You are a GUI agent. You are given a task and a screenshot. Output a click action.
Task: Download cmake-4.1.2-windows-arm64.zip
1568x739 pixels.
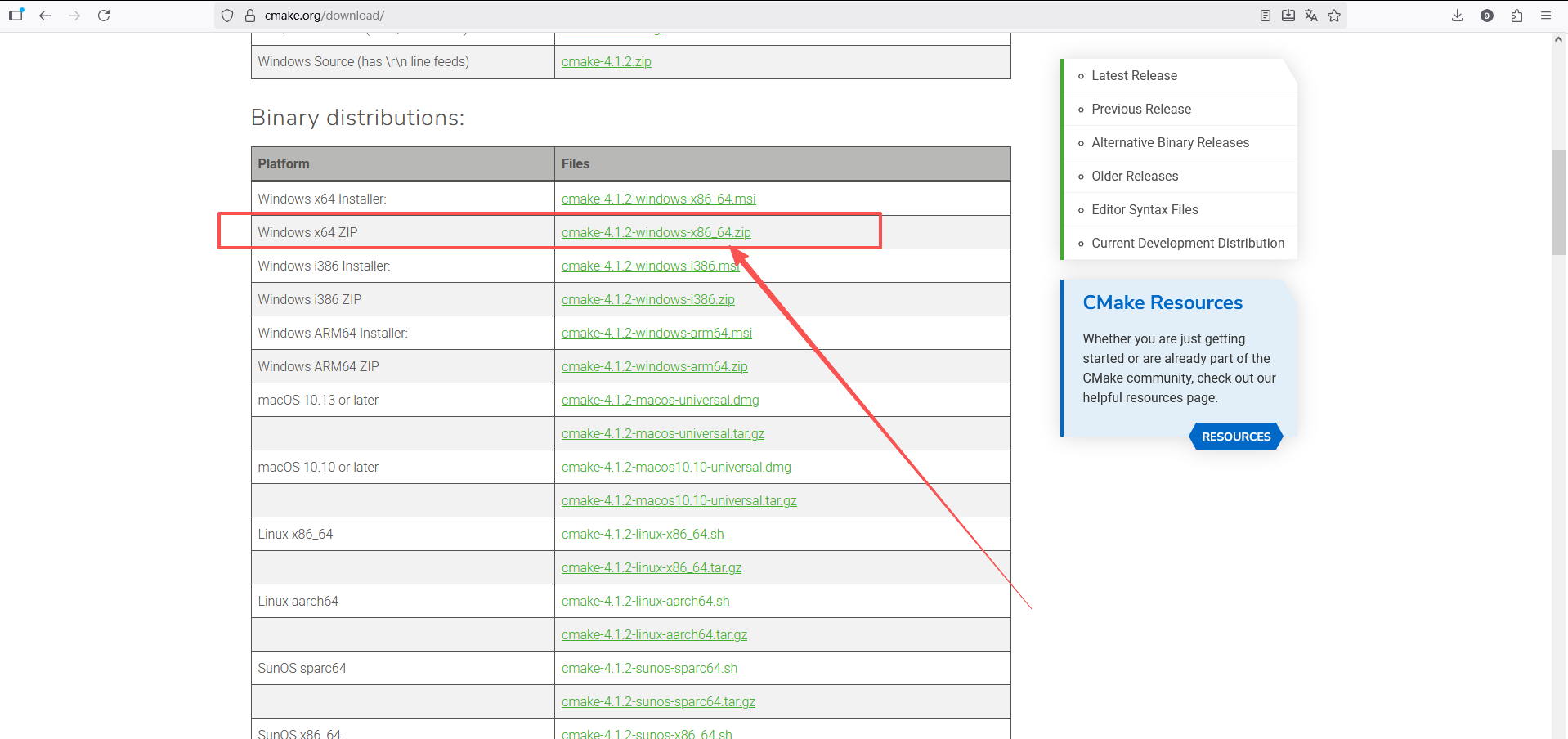click(655, 366)
